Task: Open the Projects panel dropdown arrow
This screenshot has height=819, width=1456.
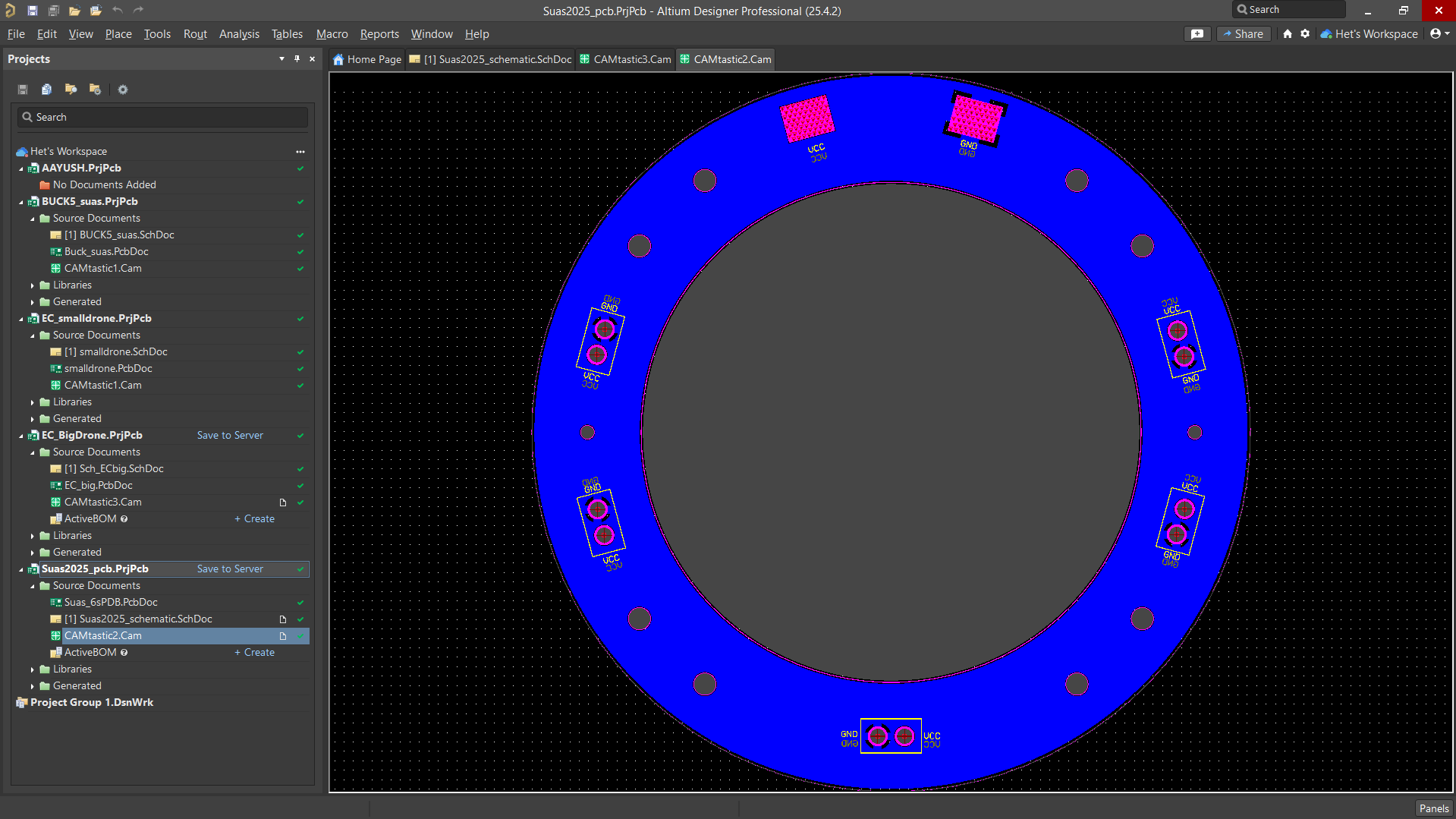Action: (x=281, y=58)
